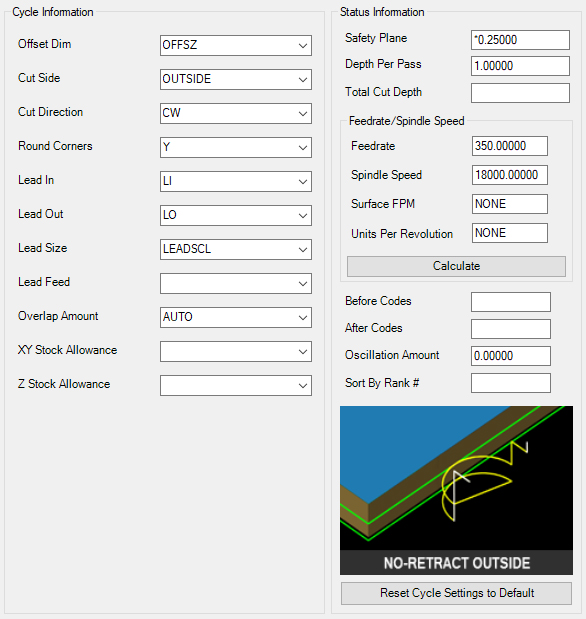Image resolution: width=586 pixels, height=619 pixels.
Task: Expand the Lead In combo box
Action: [236, 181]
